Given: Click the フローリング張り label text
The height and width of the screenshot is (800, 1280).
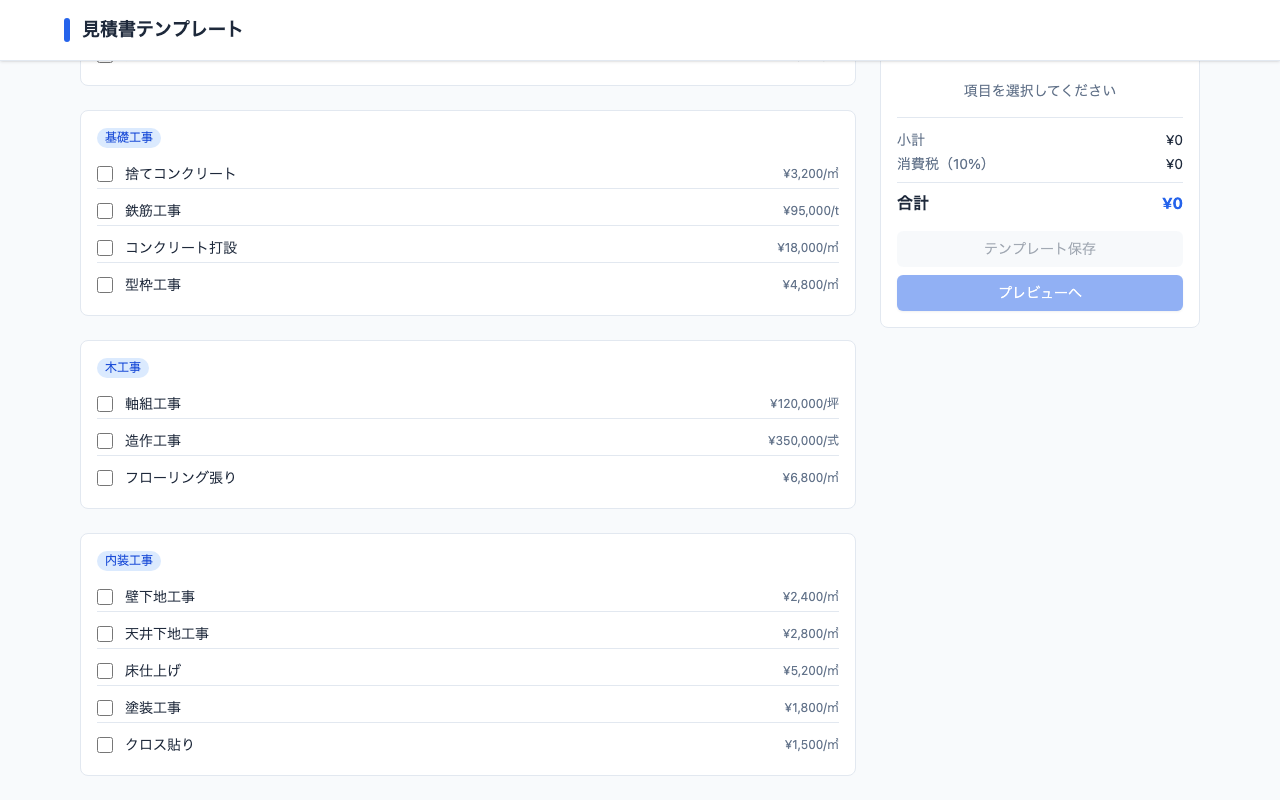Looking at the screenshot, I should pyautogui.click(x=181, y=478).
